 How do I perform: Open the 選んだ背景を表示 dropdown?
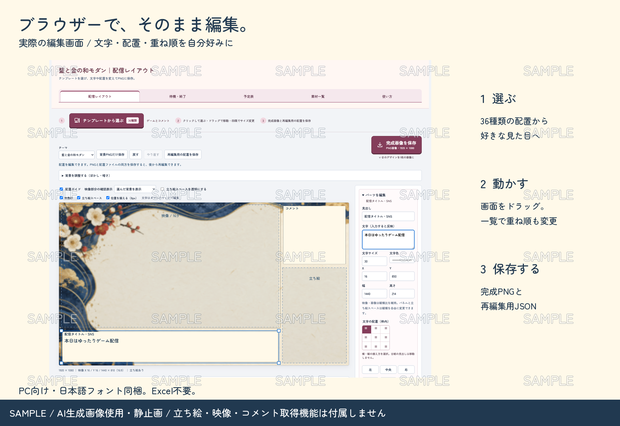pos(135,189)
